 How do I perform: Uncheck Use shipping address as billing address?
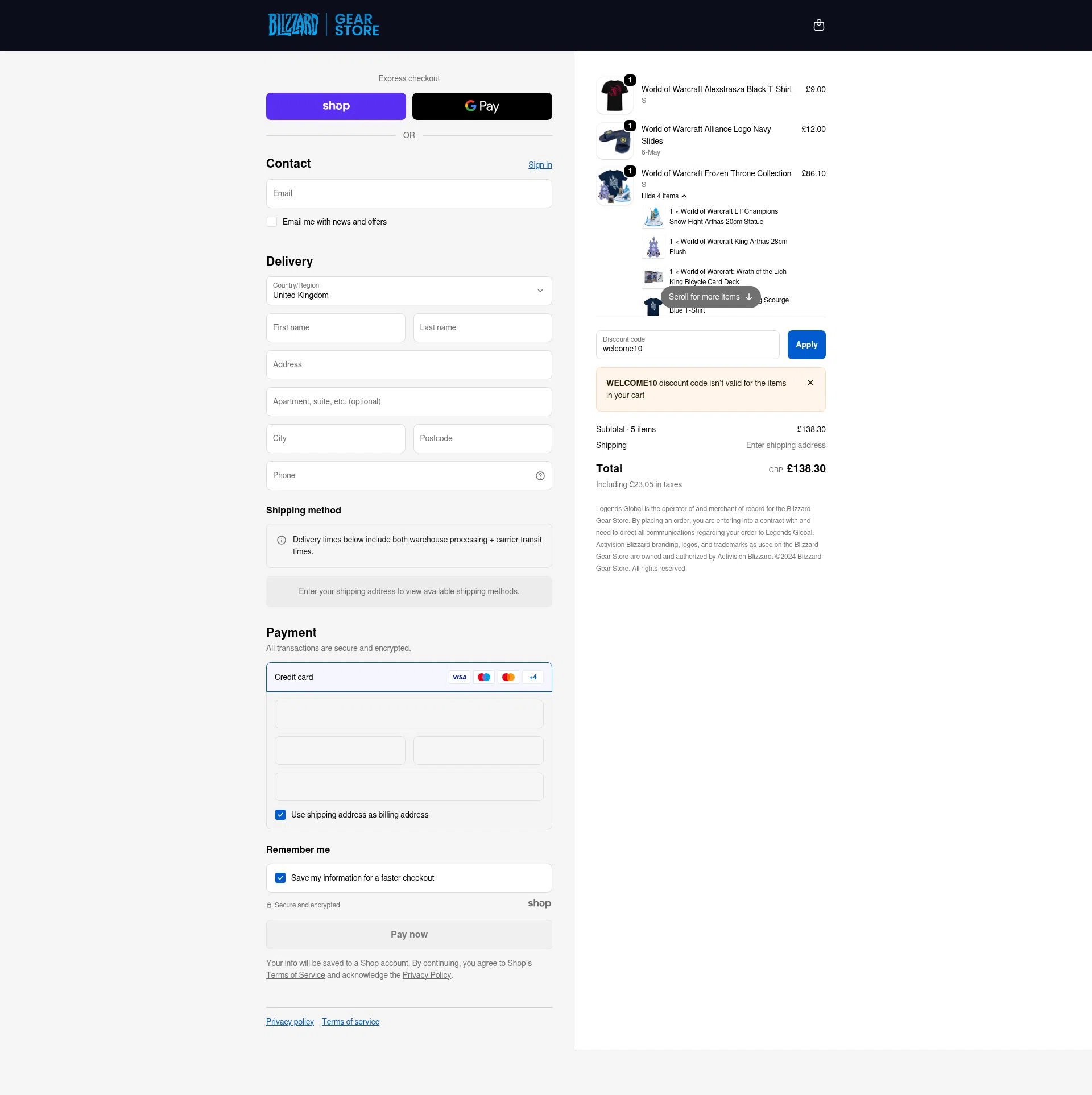point(280,815)
